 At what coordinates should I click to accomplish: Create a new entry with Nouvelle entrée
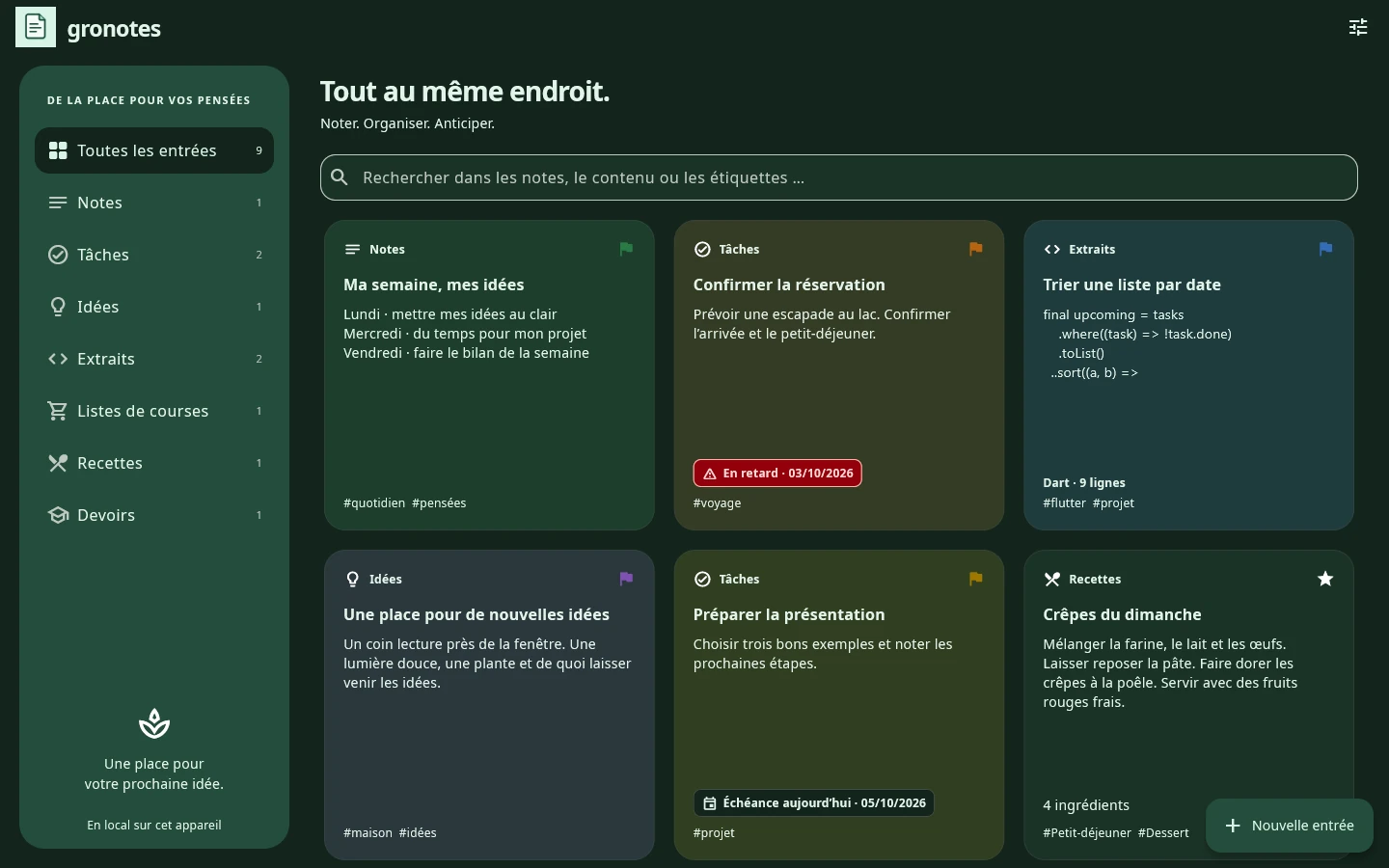click(1290, 826)
